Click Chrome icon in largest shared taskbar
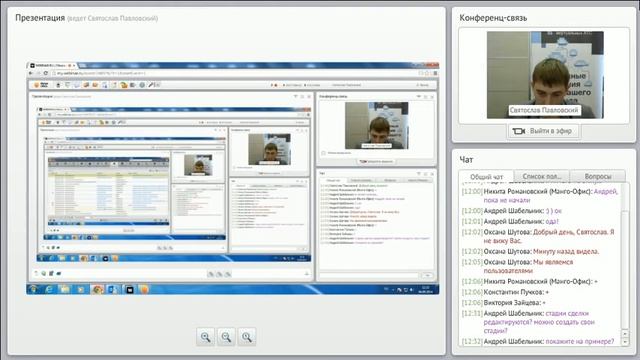This screenshot has width=640, height=360. [97, 289]
